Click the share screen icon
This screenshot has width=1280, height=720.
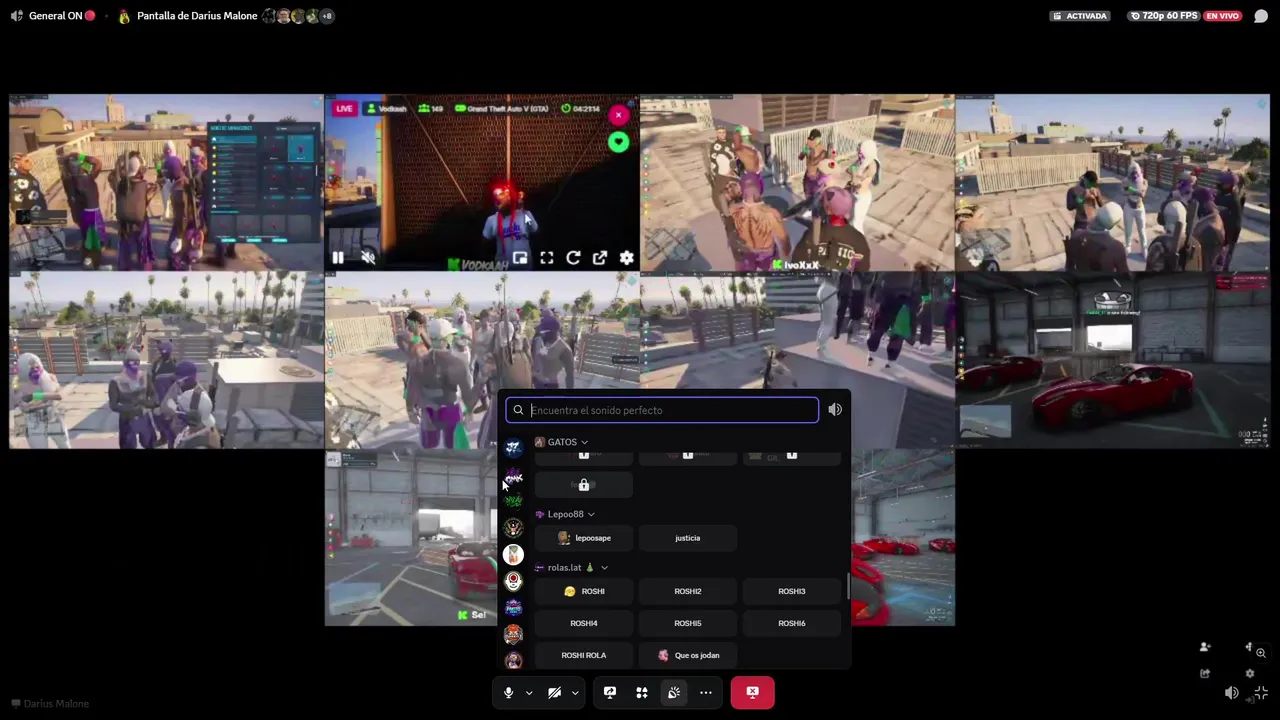(610, 692)
